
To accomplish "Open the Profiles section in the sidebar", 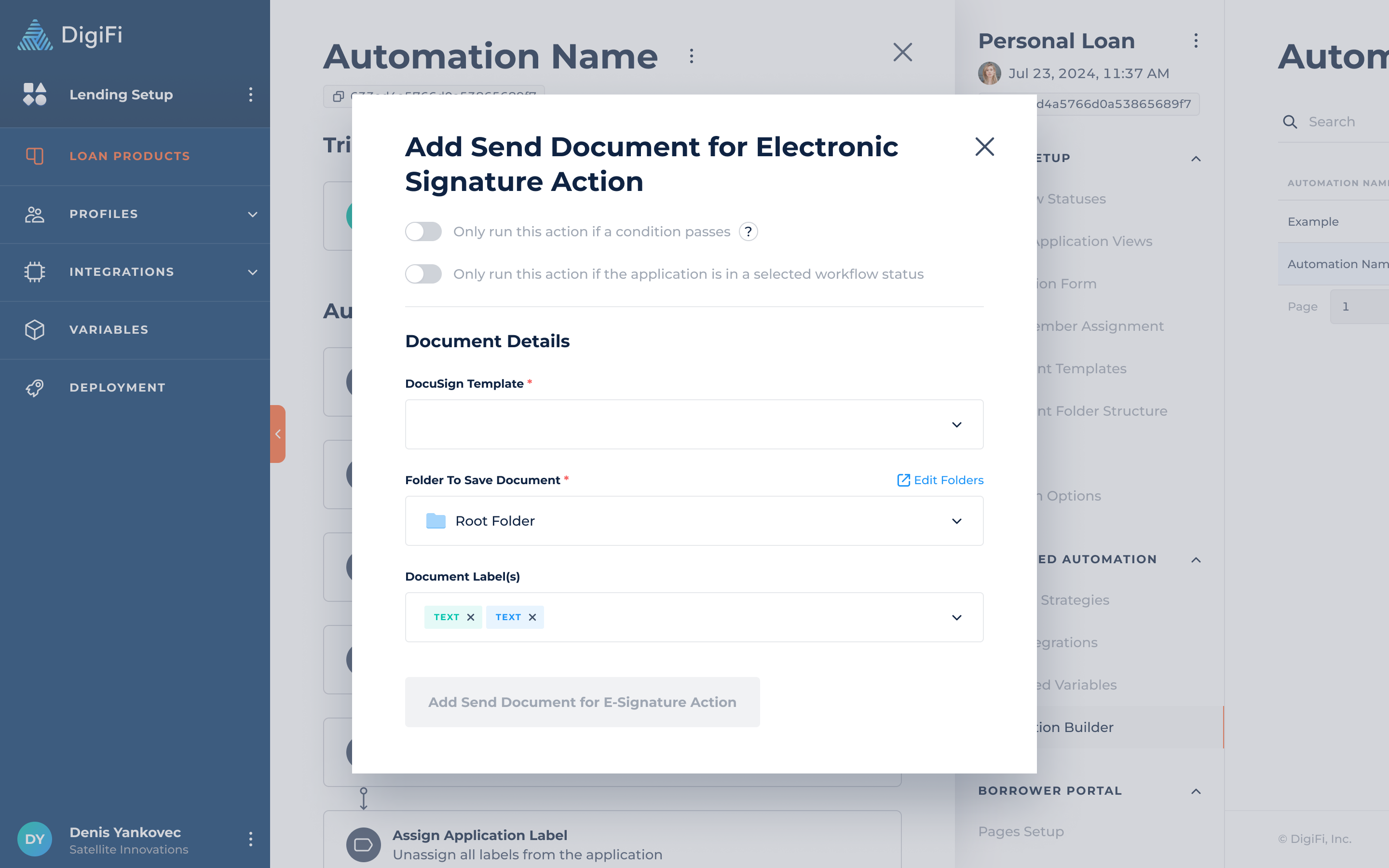I will click(103, 214).
